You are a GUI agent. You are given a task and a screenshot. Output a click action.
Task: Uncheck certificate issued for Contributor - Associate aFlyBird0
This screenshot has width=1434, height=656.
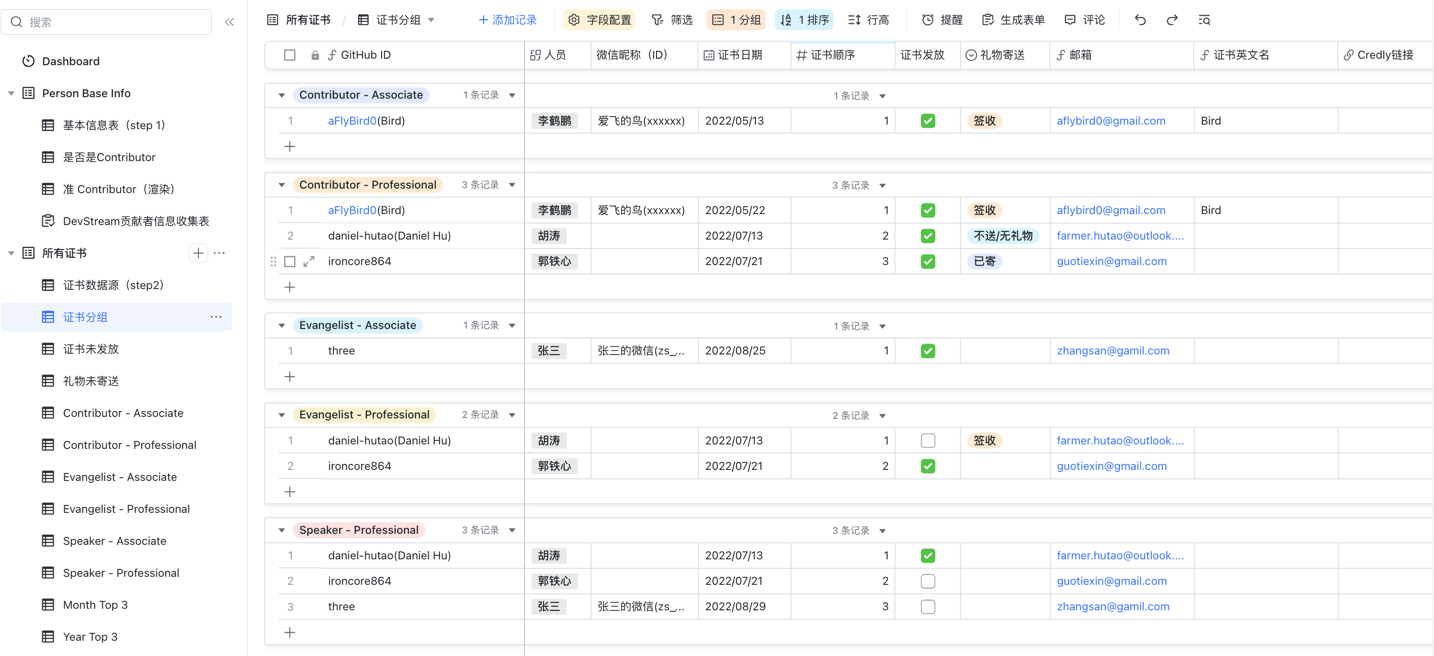pyautogui.click(x=928, y=121)
